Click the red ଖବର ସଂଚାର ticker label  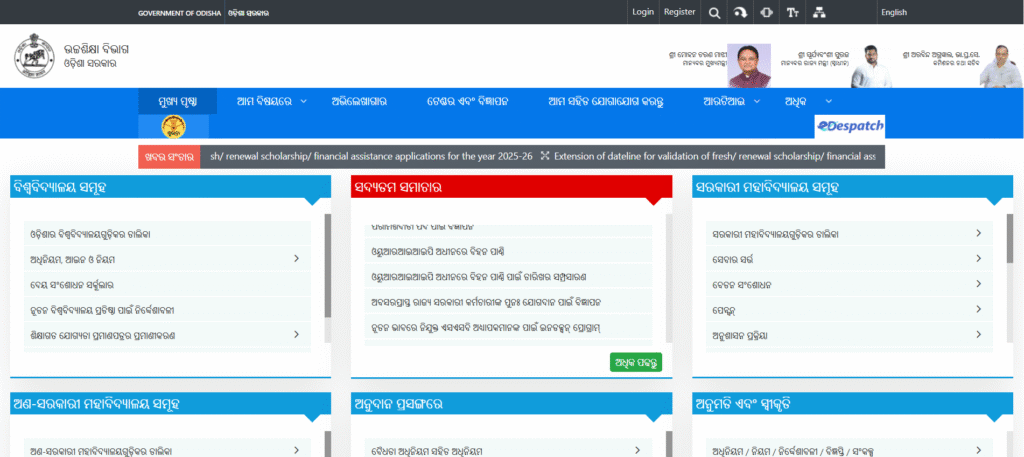tap(169, 157)
